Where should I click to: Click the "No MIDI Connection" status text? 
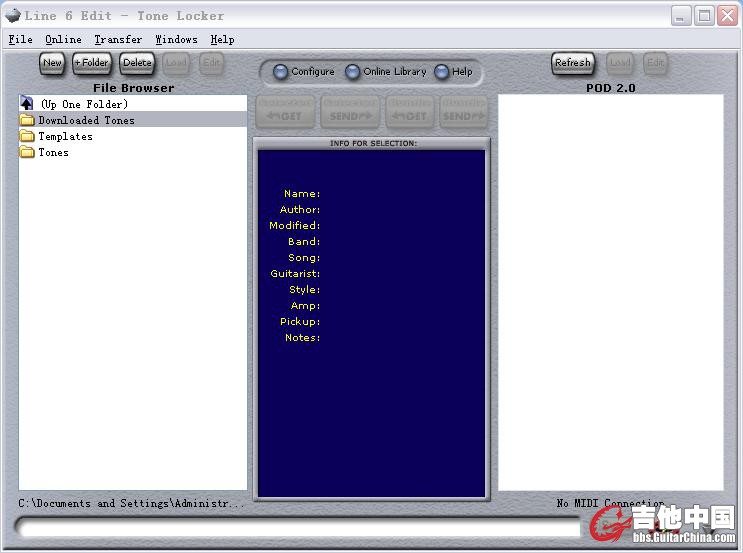(x=610, y=503)
